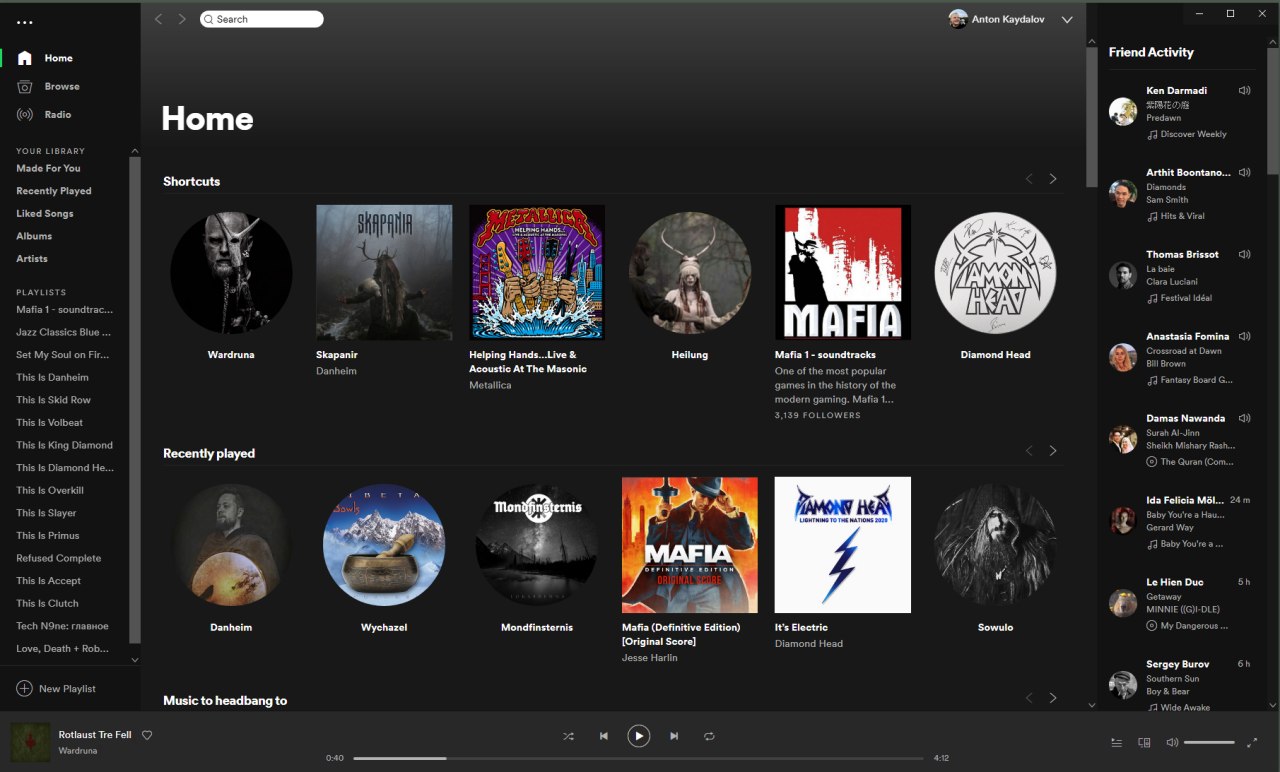
Task: Expand Anton Kaydalov account dropdown
Action: (x=1067, y=19)
